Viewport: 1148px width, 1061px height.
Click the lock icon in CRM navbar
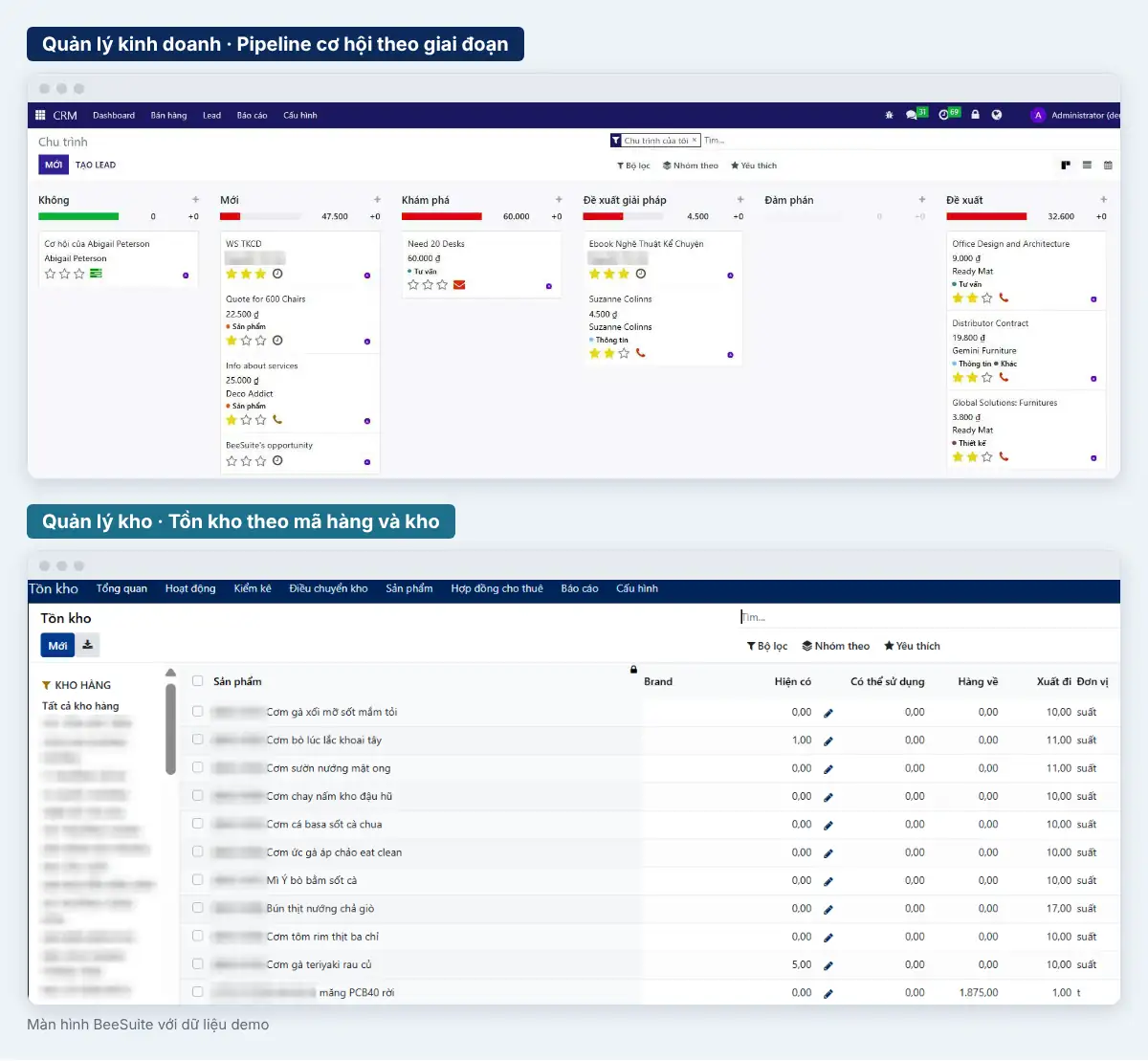pos(975,115)
